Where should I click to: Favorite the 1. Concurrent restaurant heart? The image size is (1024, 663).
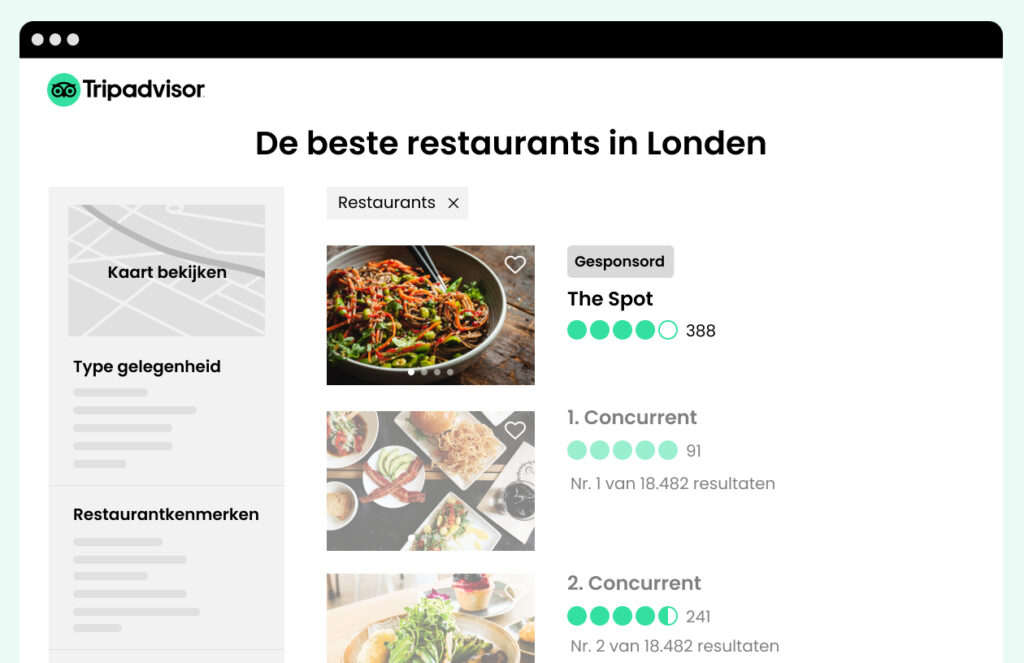tap(515, 430)
